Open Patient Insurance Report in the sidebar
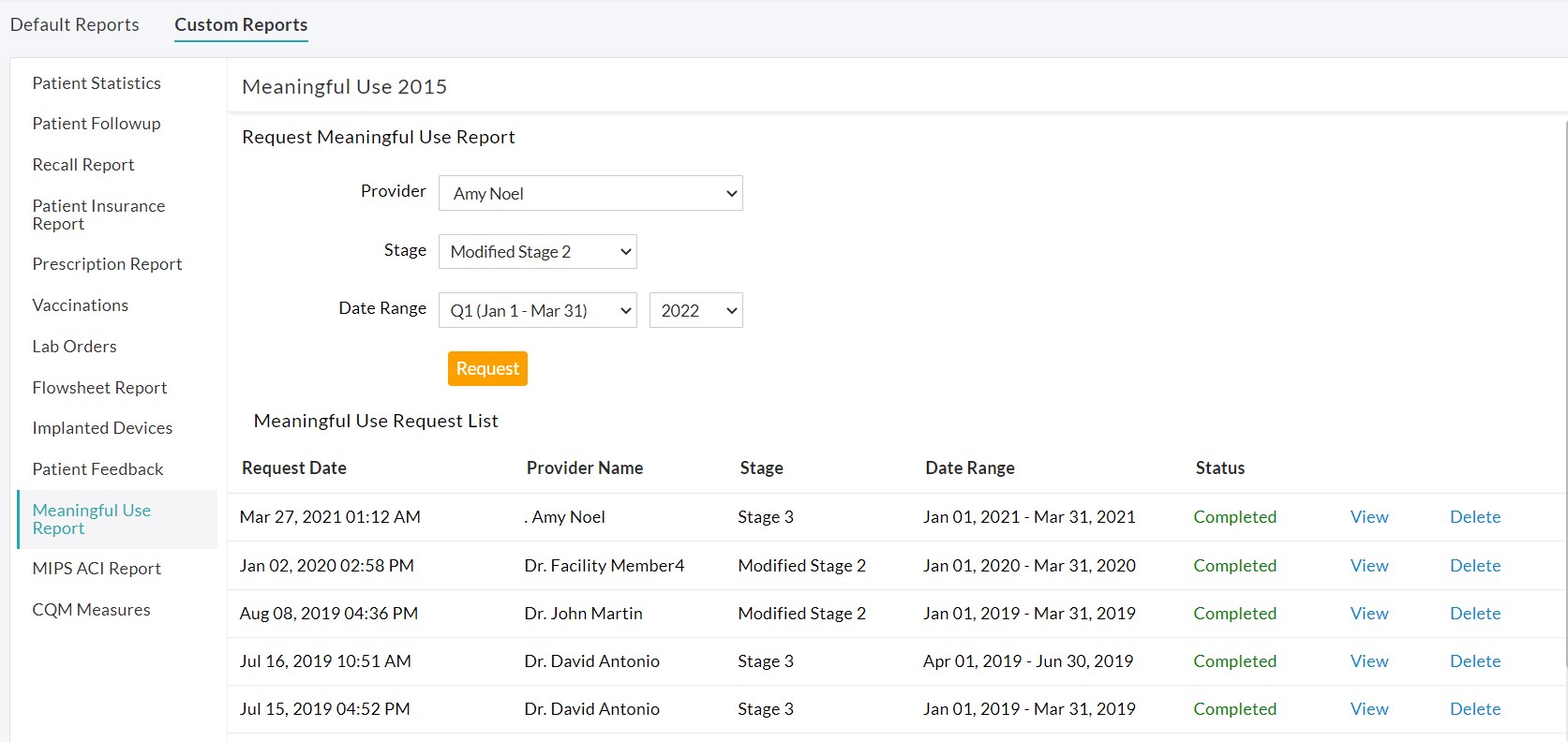This screenshot has height=742, width=1568. [98, 215]
